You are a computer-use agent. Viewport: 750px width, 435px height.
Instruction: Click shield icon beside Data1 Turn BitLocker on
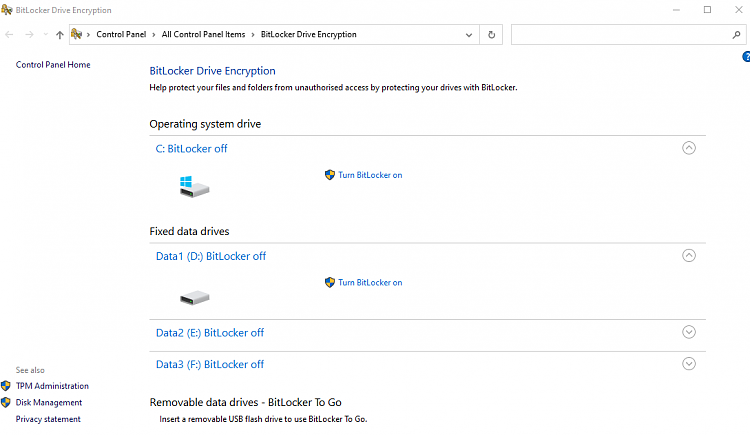[330, 283]
